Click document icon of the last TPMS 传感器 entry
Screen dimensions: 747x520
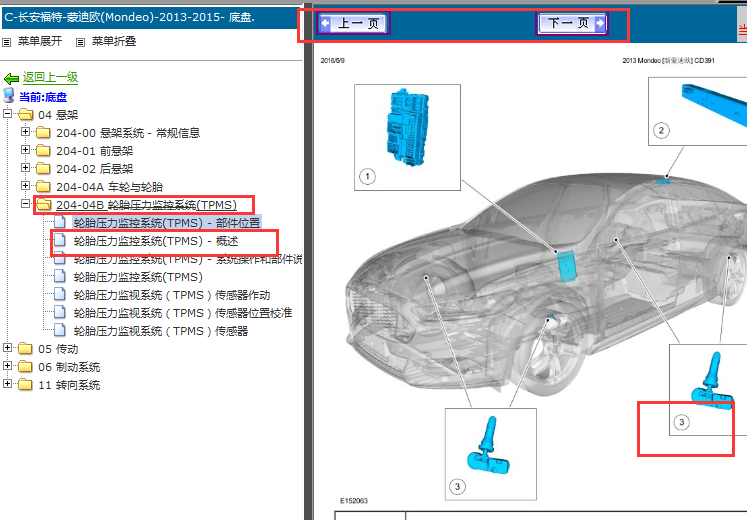[x=60, y=330]
